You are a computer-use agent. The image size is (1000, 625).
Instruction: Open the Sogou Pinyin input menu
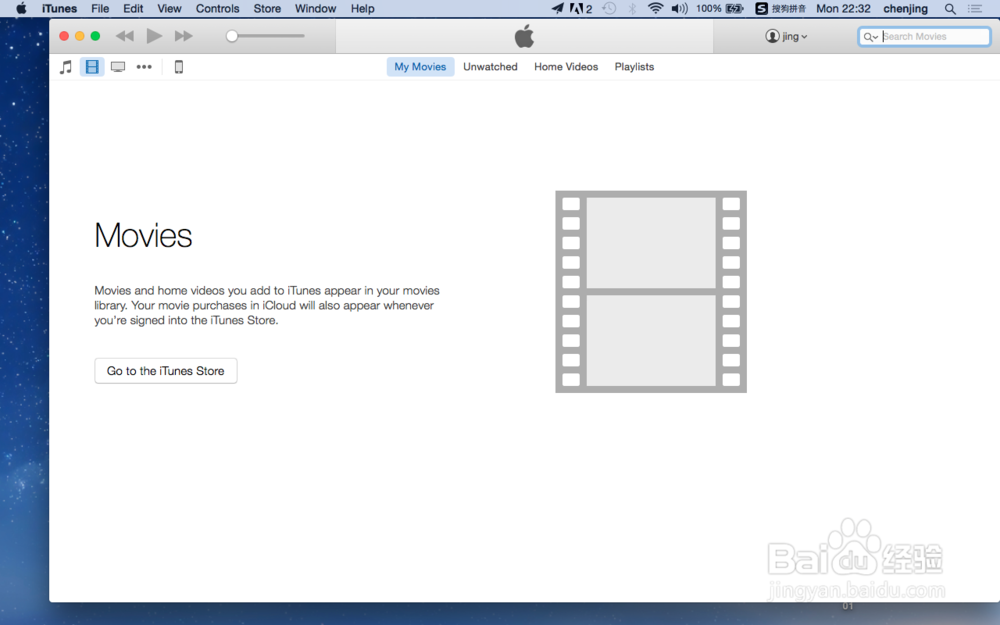(781, 8)
